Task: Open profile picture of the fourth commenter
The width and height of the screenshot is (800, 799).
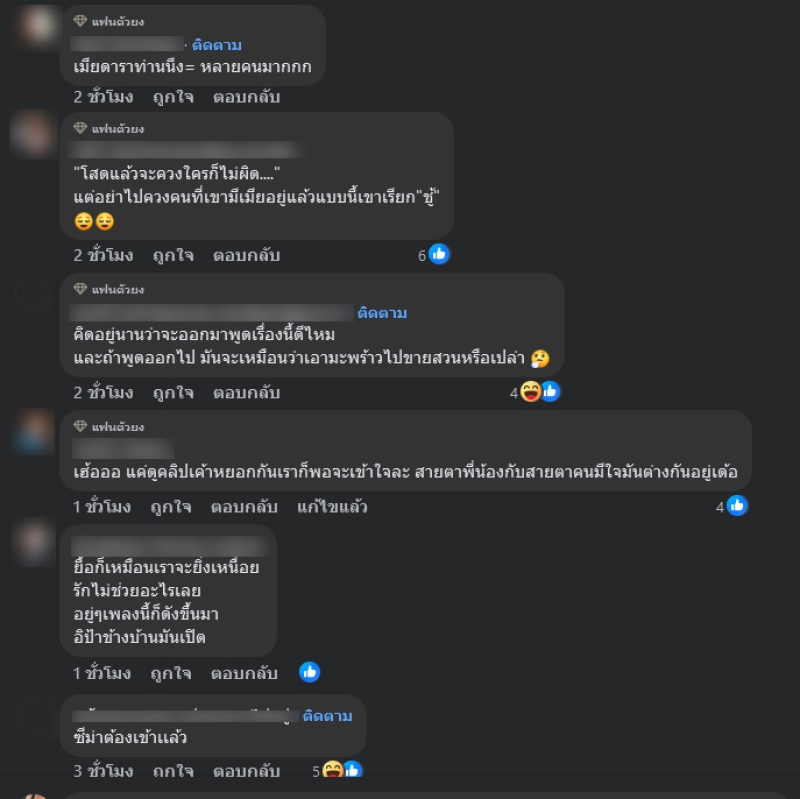Action: [x=33, y=432]
